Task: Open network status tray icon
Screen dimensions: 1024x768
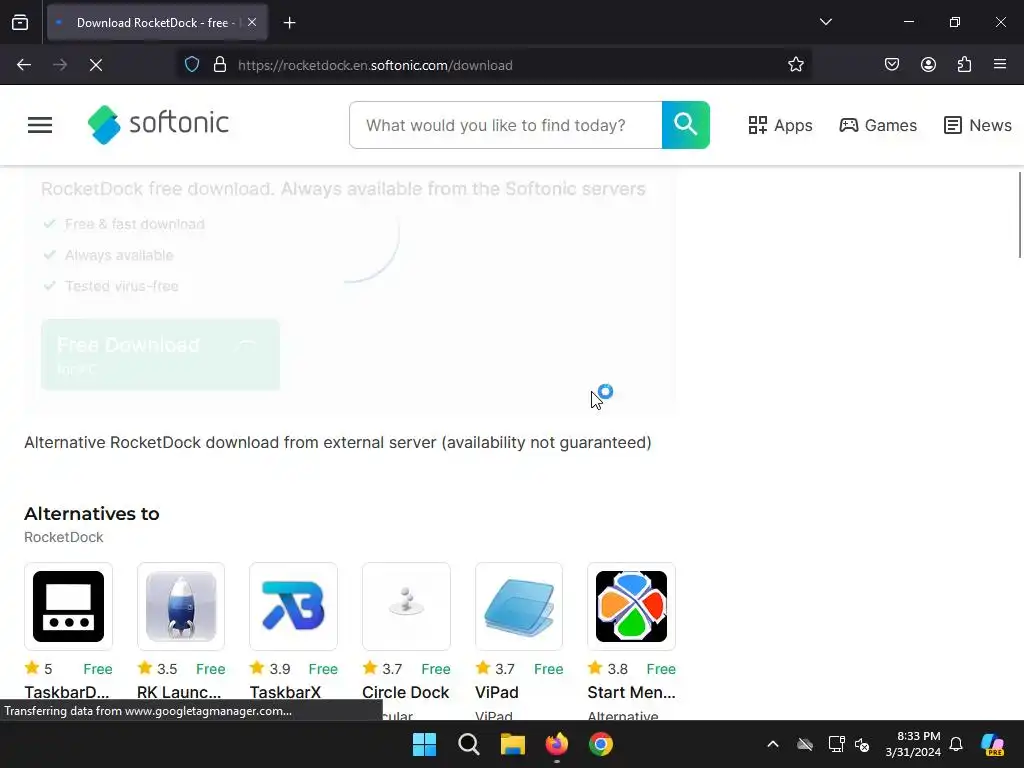Action: [x=836, y=744]
